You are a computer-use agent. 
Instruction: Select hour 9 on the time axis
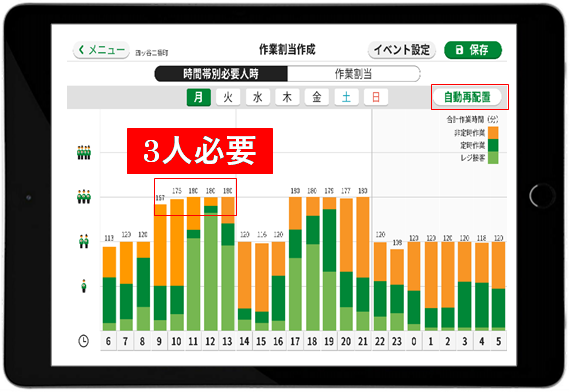point(159,341)
